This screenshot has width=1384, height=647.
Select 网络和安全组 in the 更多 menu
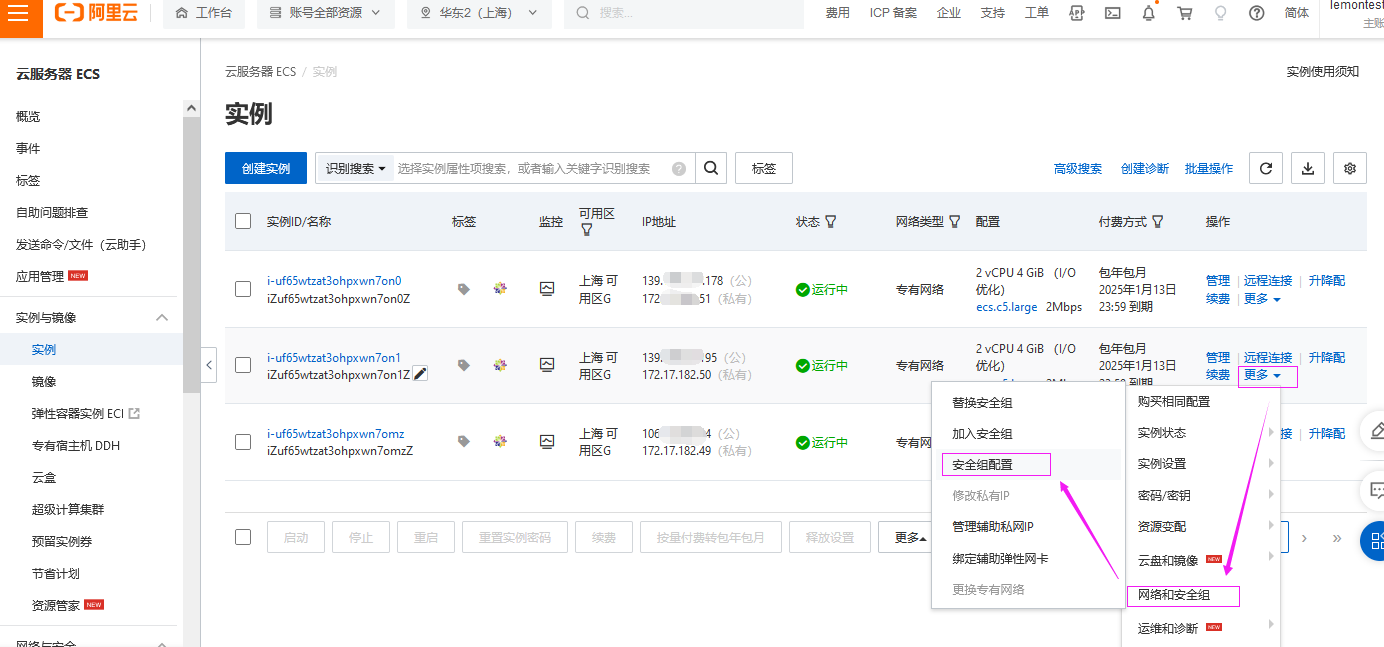[1183, 596]
